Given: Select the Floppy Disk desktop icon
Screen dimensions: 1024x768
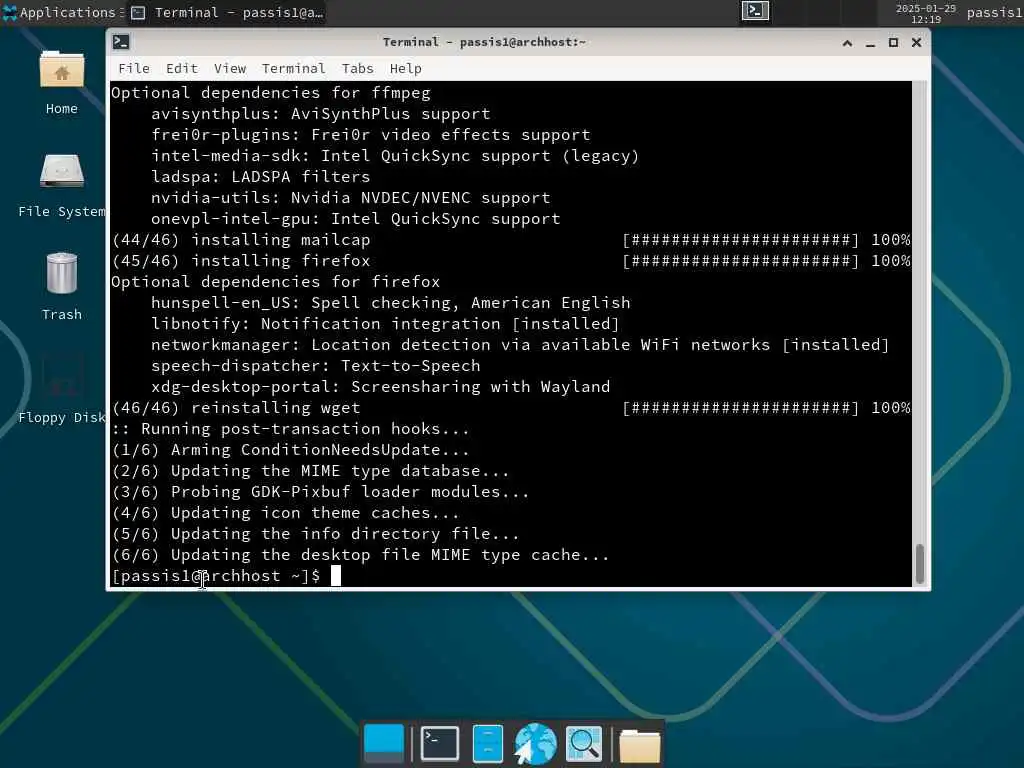Looking at the screenshot, I should click(61, 390).
